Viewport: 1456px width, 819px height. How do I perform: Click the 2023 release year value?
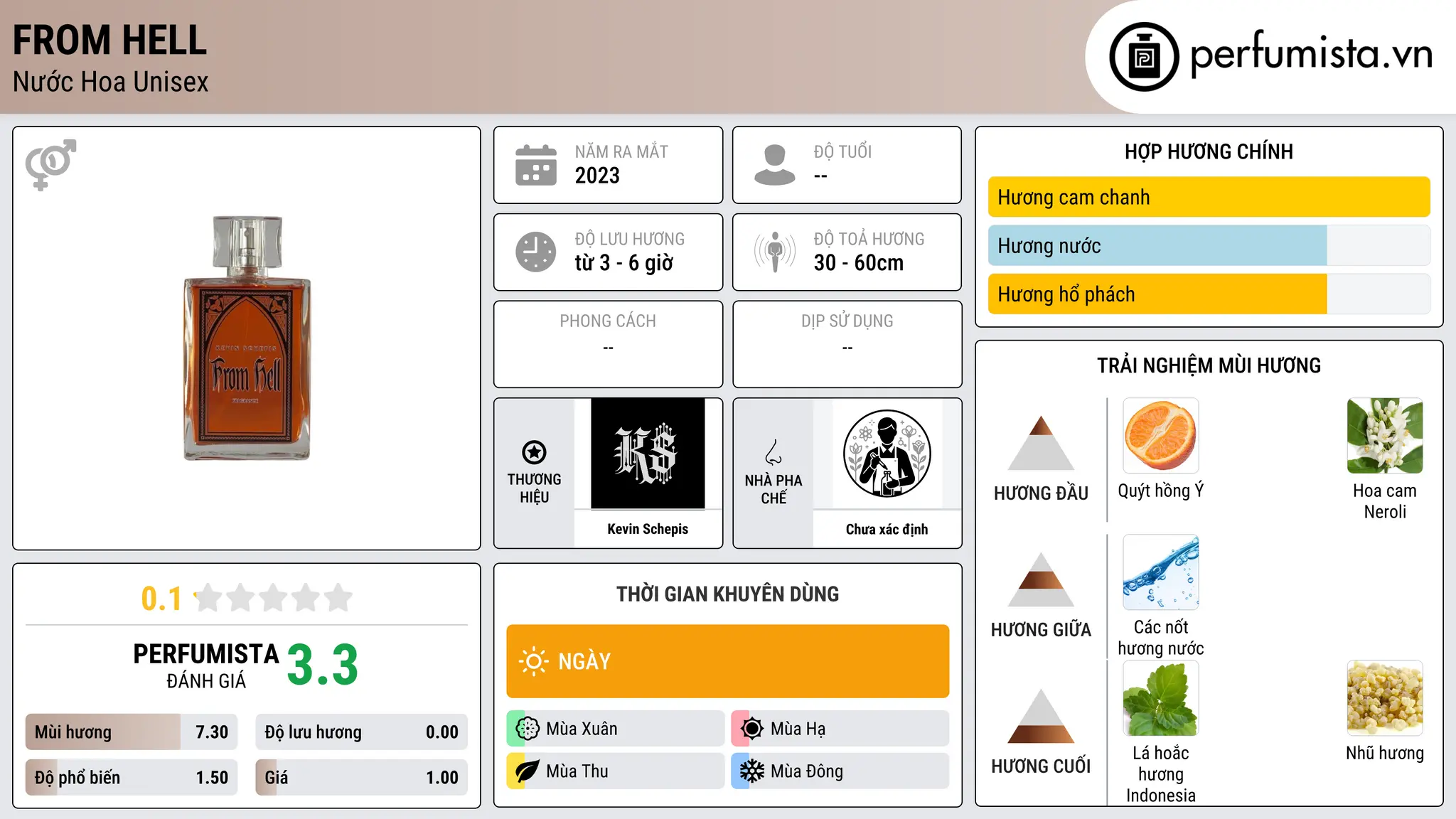597,176
